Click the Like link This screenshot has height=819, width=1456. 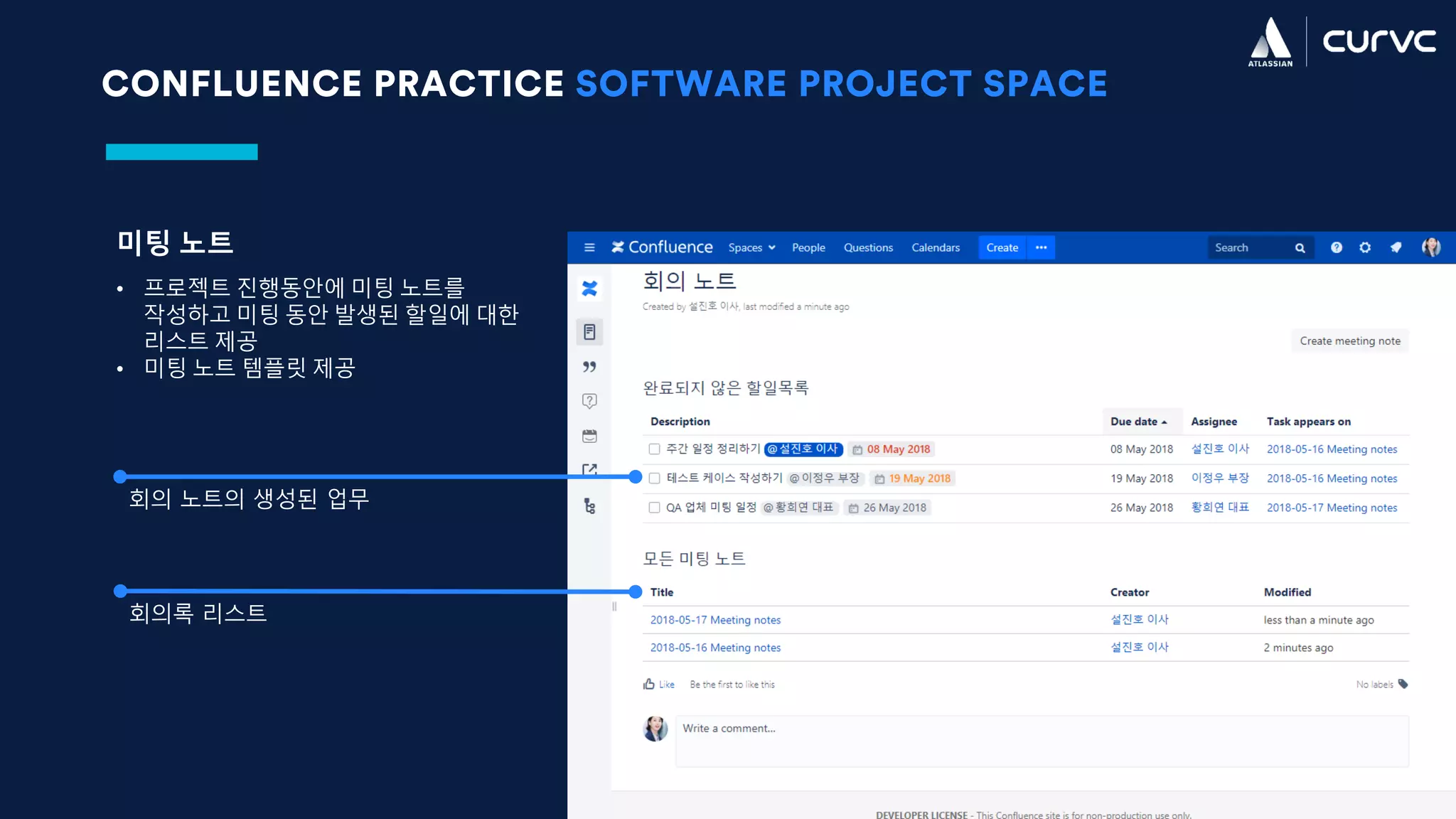click(x=667, y=685)
